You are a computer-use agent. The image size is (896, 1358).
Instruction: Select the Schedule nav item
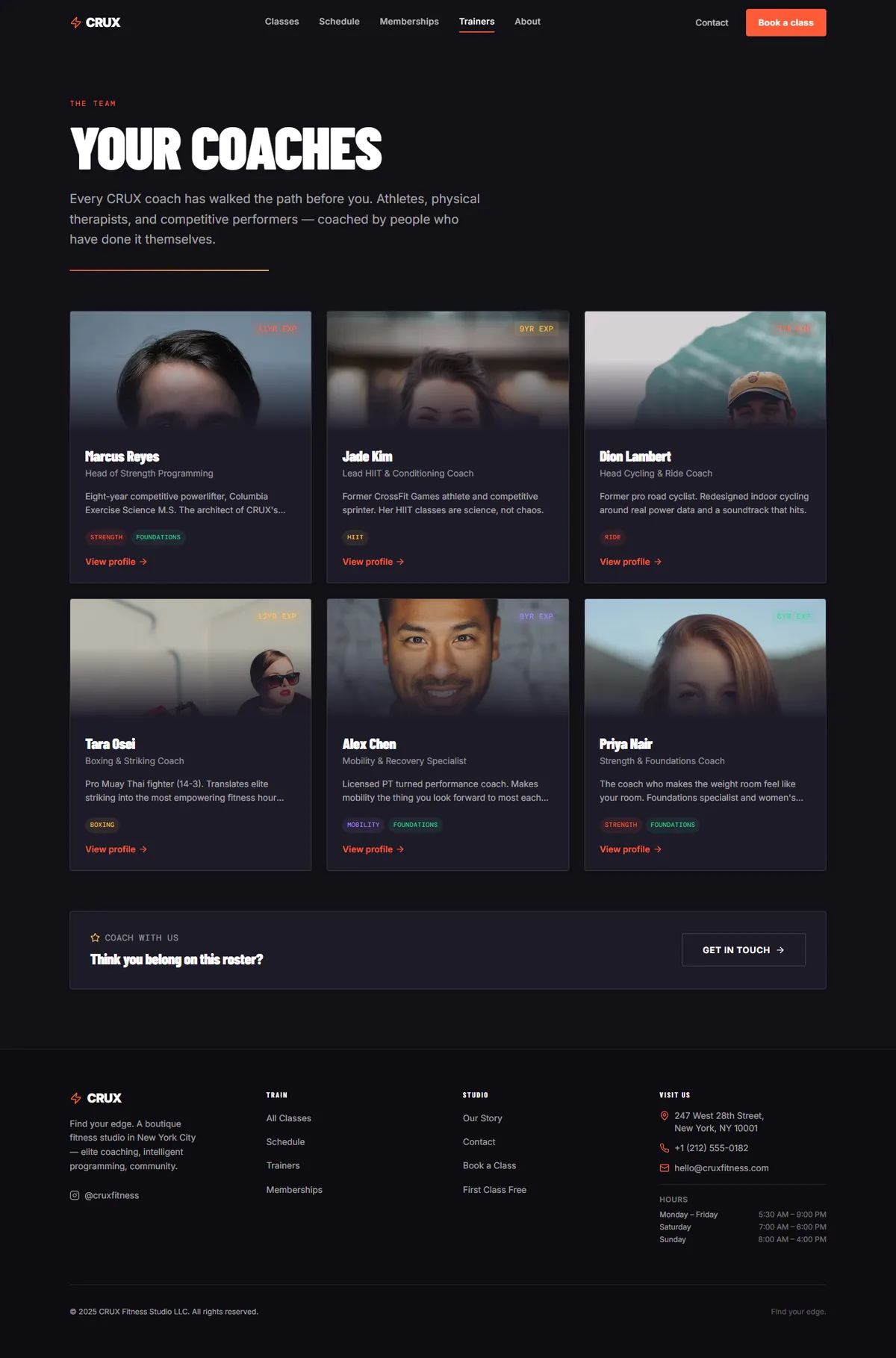click(339, 22)
